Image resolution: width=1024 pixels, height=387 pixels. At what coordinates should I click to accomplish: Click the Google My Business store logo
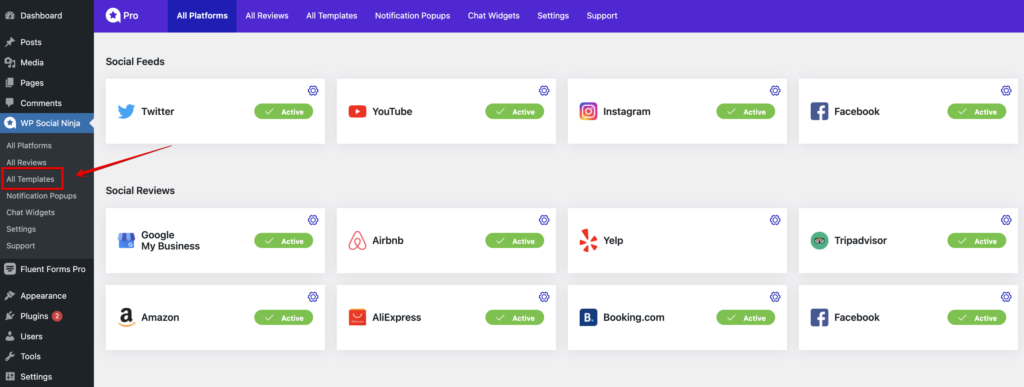click(126, 241)
